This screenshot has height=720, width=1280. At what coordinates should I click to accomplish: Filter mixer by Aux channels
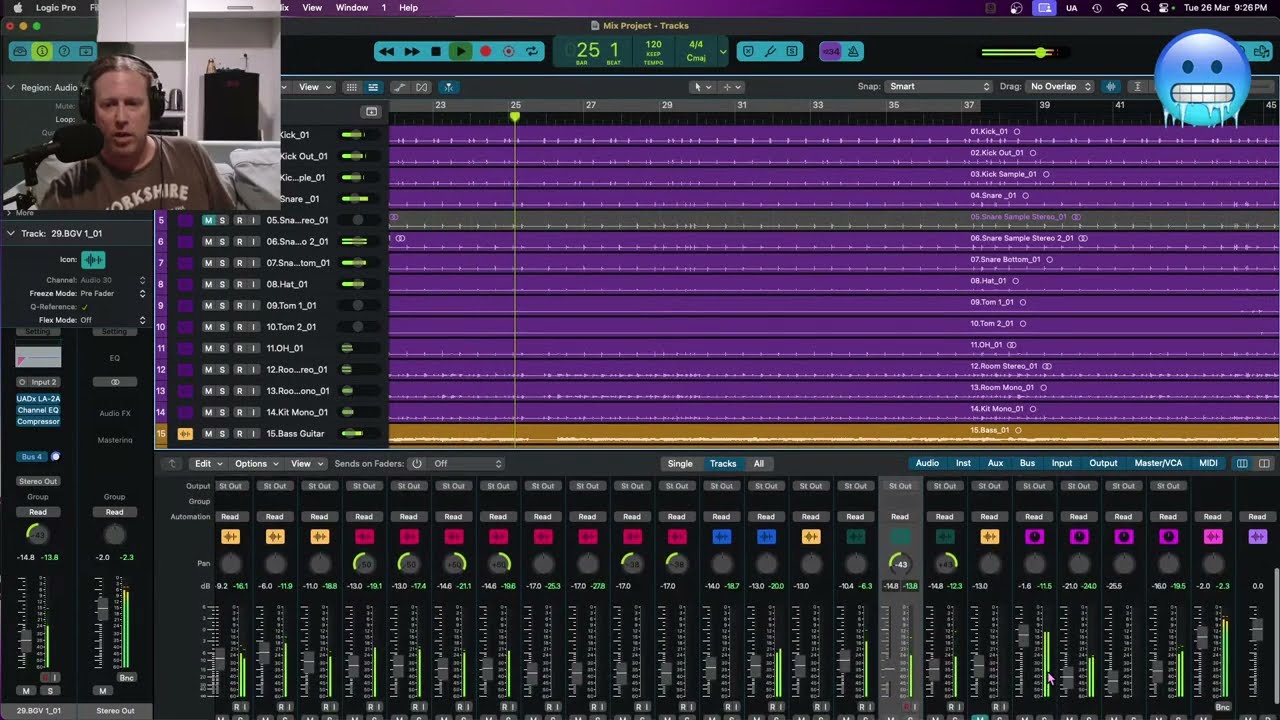pos(995,463)
